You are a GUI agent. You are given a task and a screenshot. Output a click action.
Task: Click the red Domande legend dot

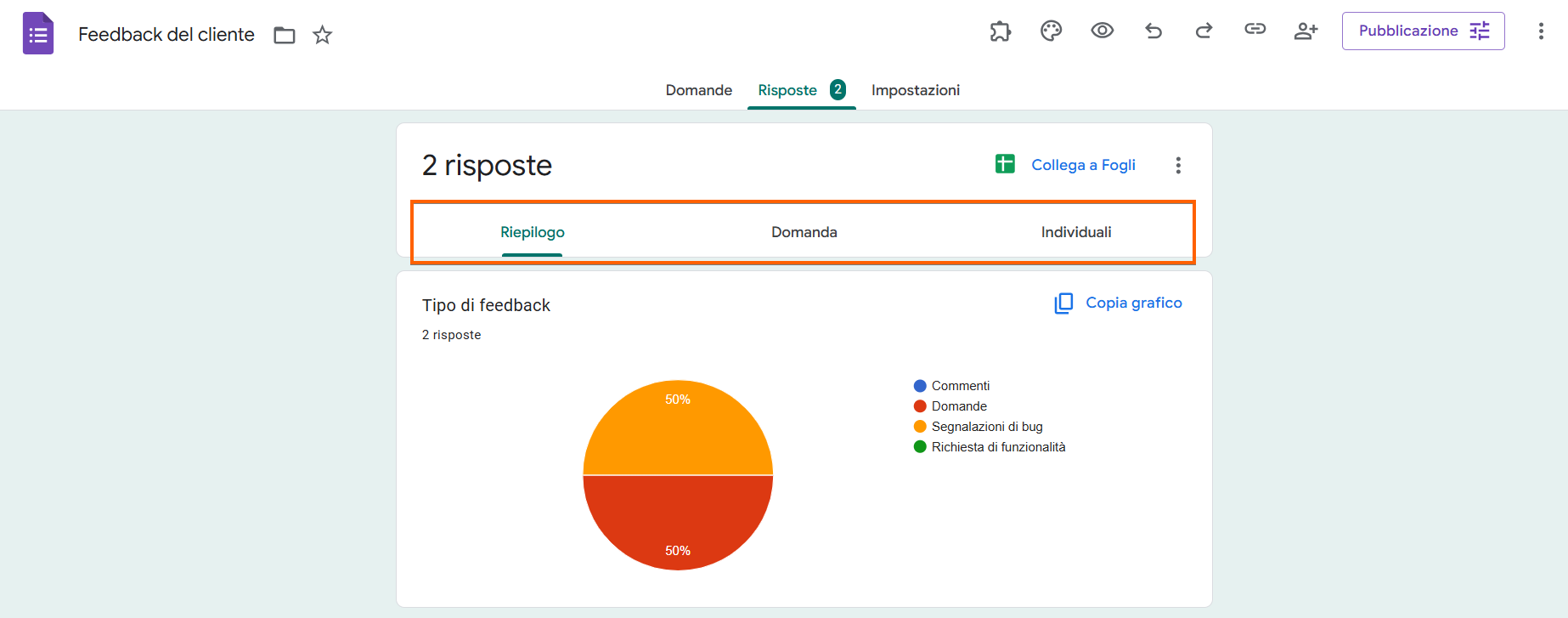920,406
